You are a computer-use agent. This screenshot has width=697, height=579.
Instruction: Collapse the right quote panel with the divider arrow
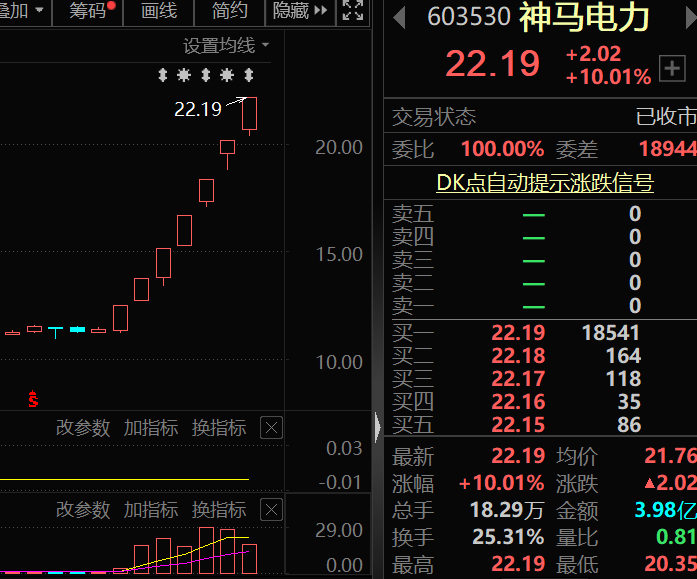click(377, 428)
